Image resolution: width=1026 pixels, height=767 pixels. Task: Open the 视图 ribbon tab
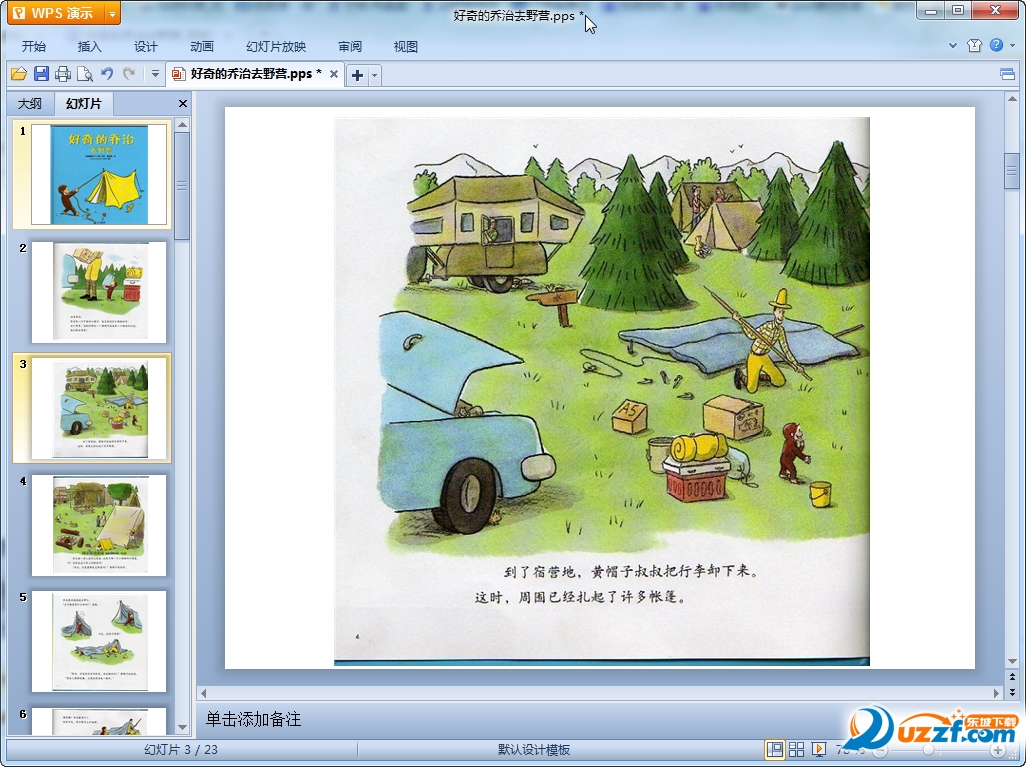pyautogui.click(x=406, y=46)
